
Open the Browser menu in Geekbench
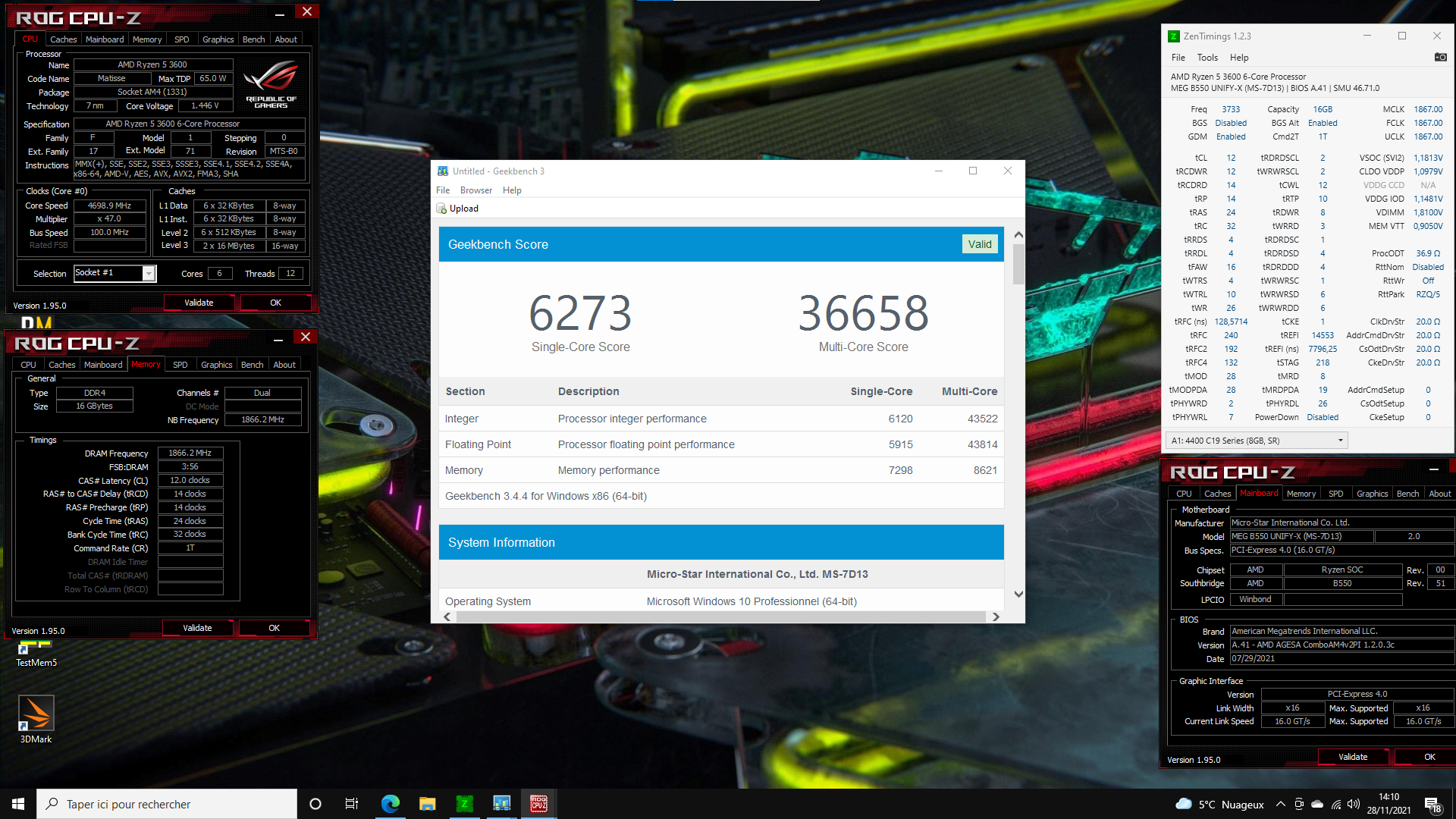click(476, 190)
